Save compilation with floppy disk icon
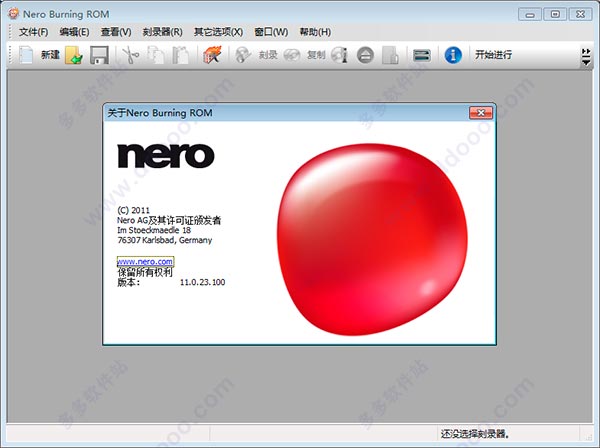This screenshot has width=600, height=448. pos(99,55)
